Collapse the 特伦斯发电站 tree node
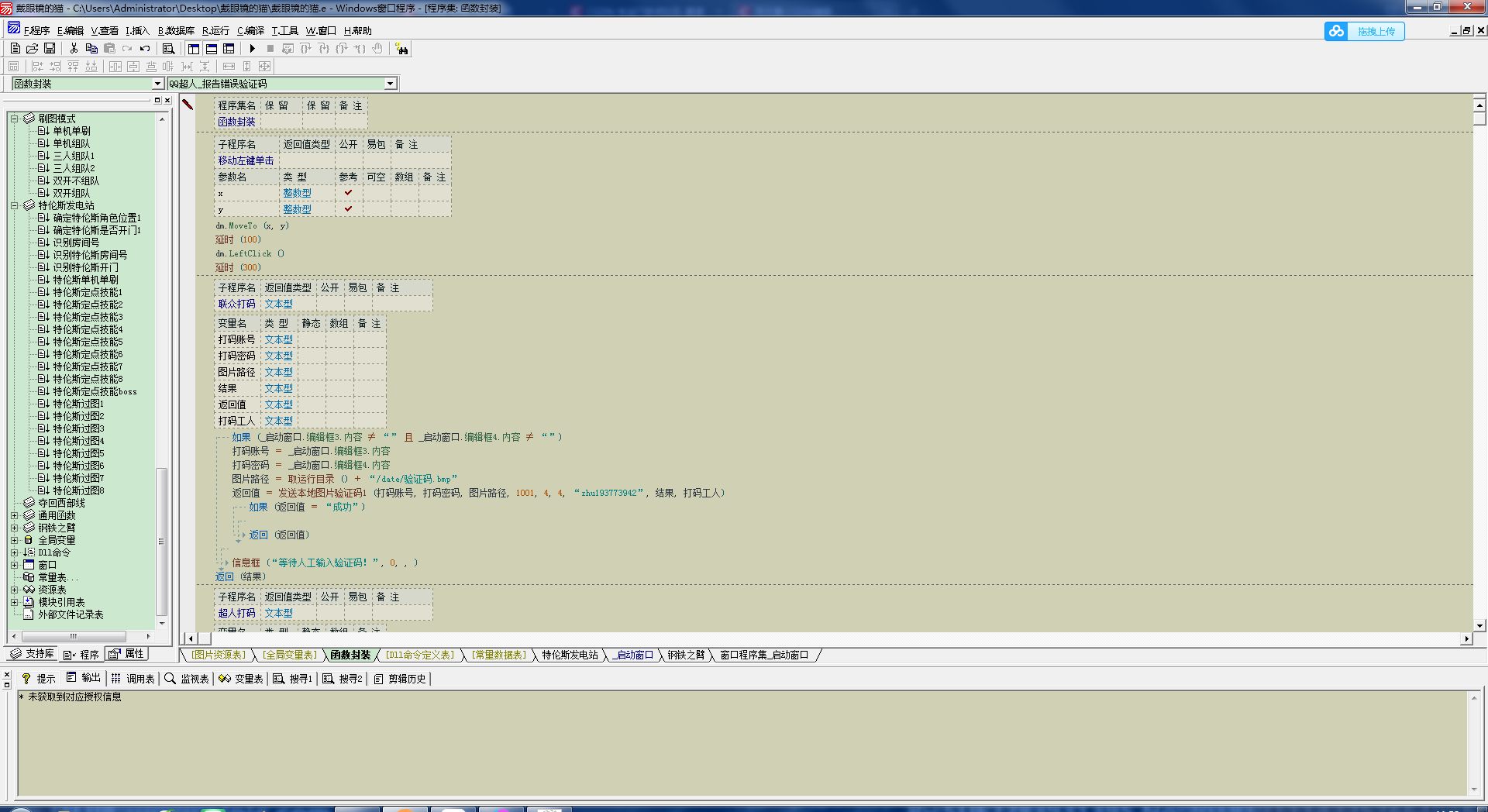This screenshot has width=1488, height=812. 14,205
